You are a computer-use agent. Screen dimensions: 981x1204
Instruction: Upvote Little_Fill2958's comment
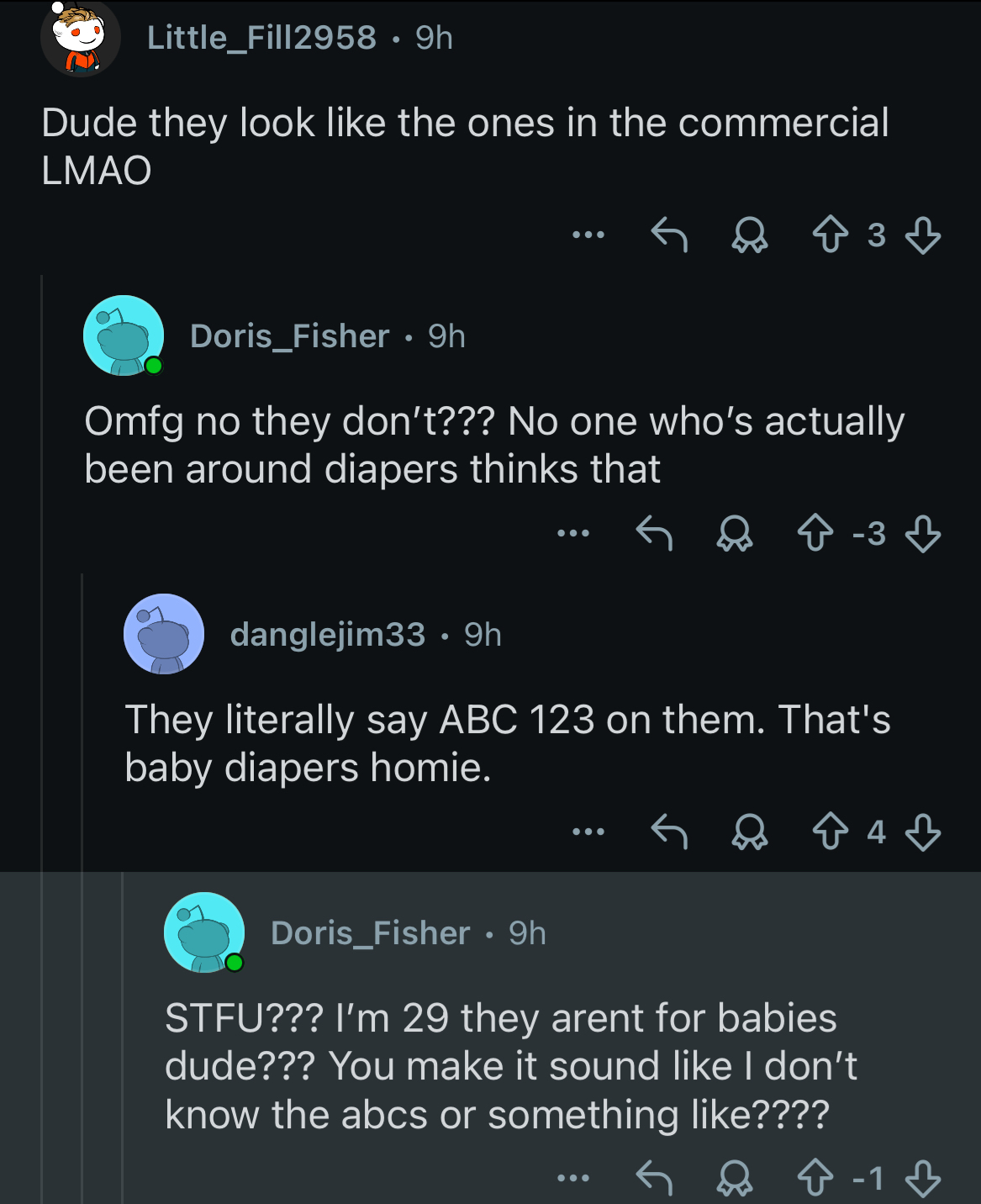click(x=830, y=235)
